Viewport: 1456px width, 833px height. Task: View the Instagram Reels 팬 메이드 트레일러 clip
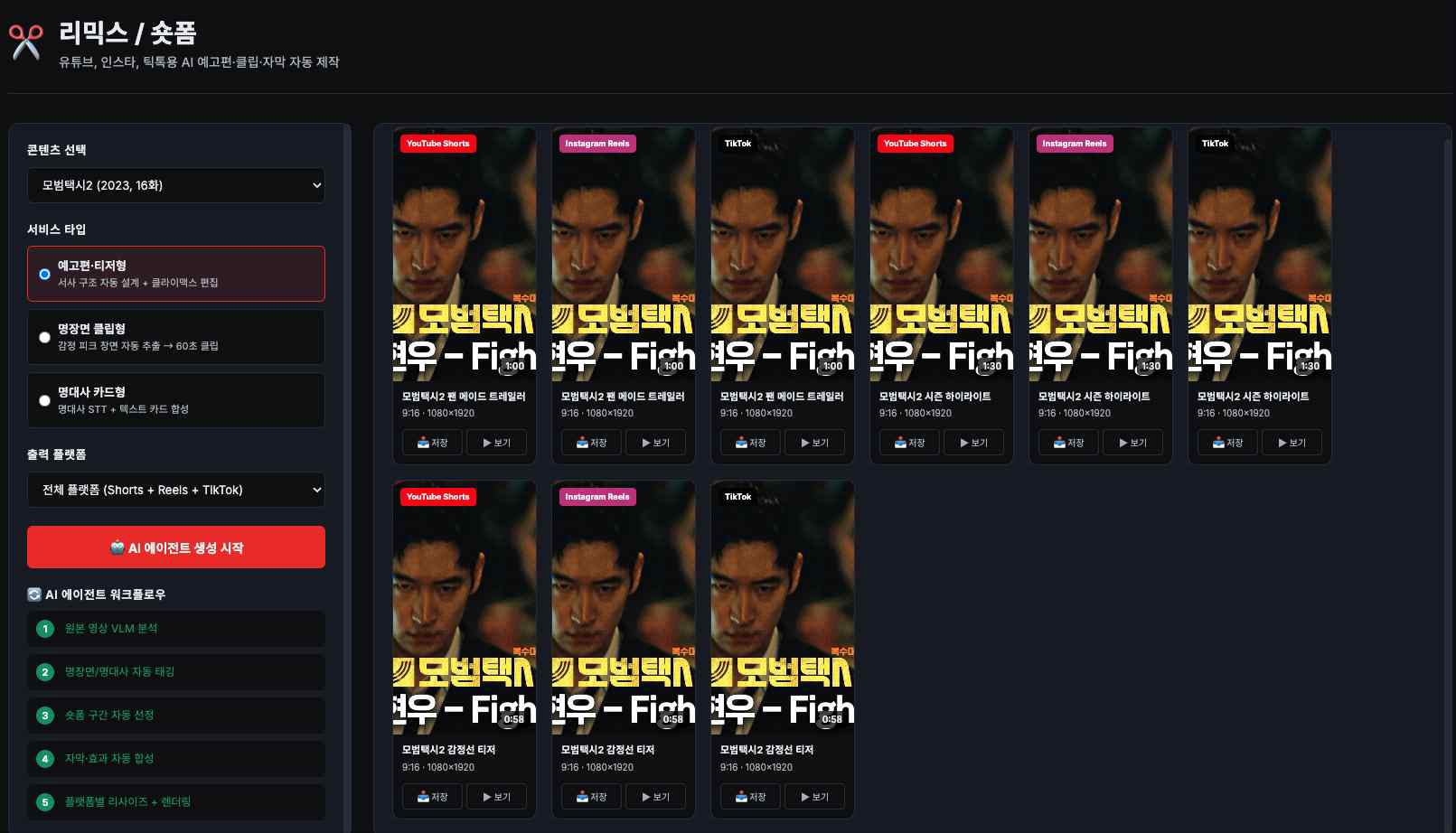(x=655, y=443)
